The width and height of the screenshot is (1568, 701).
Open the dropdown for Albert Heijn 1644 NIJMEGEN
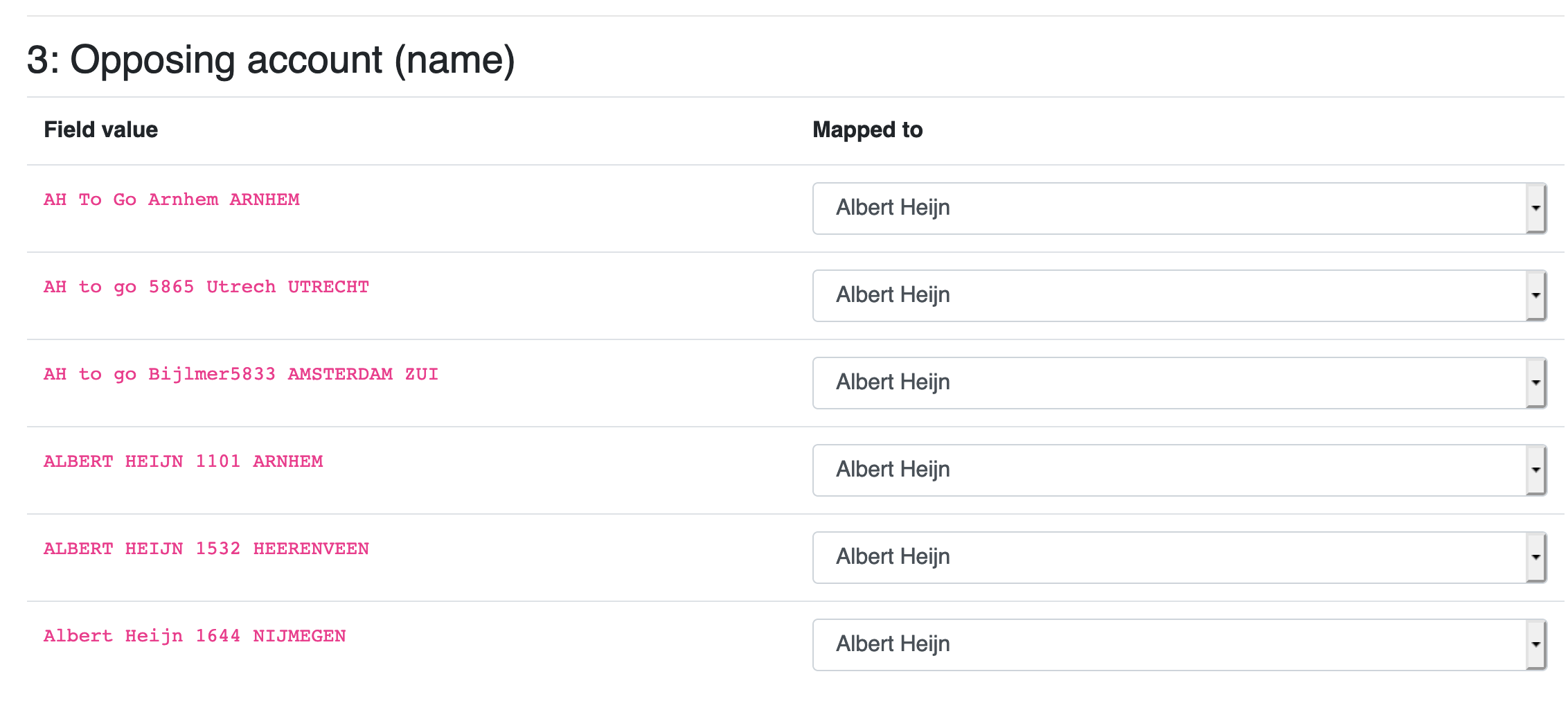(1177, 645)
